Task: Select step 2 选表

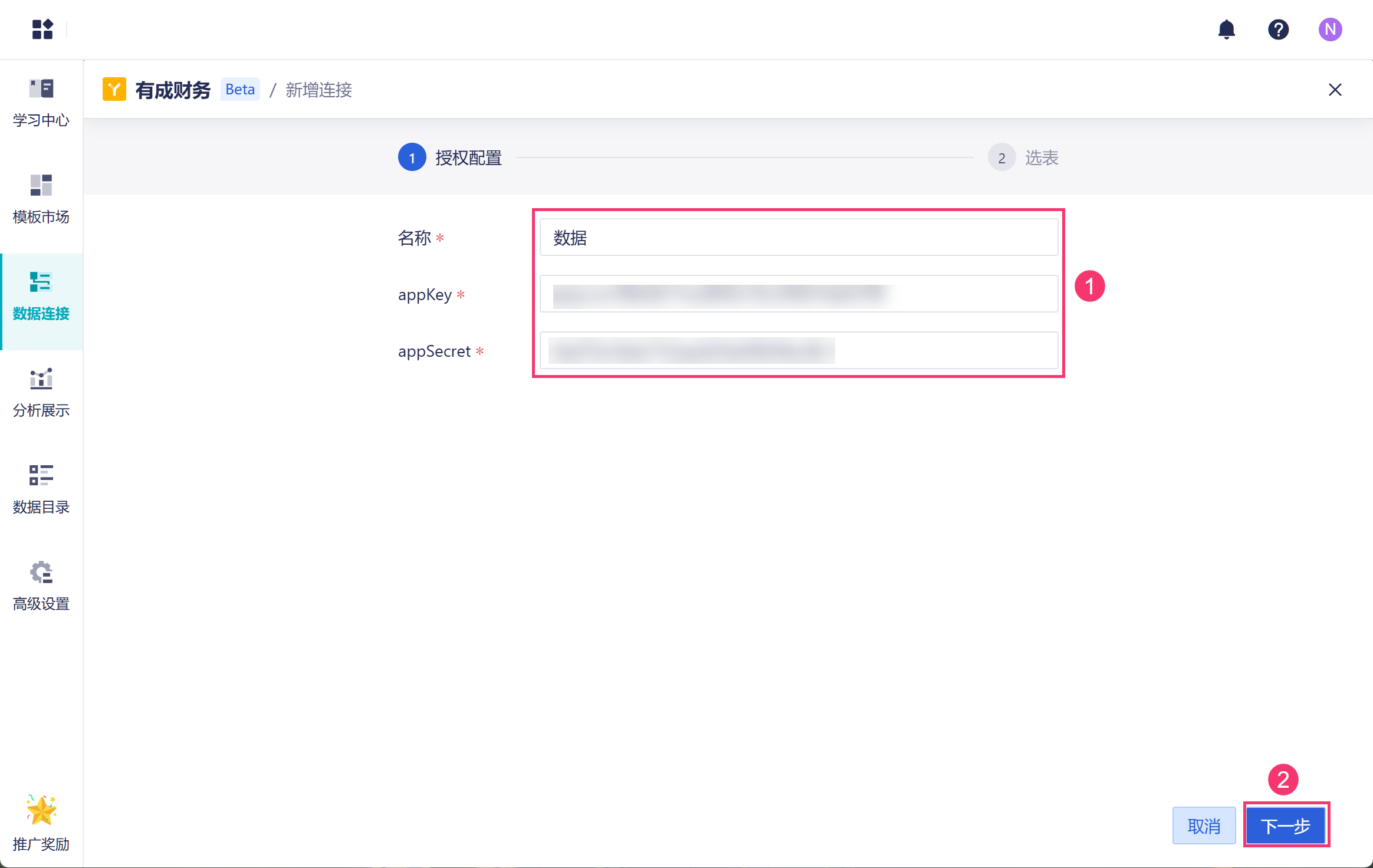Action: tap(1023, 157)
